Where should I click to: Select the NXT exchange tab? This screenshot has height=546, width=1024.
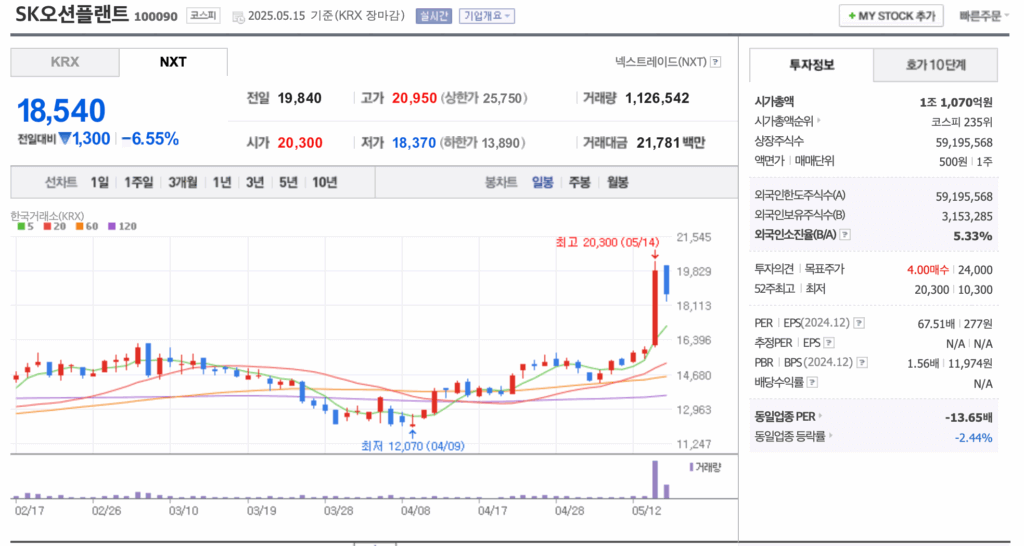tap(173, 62)
